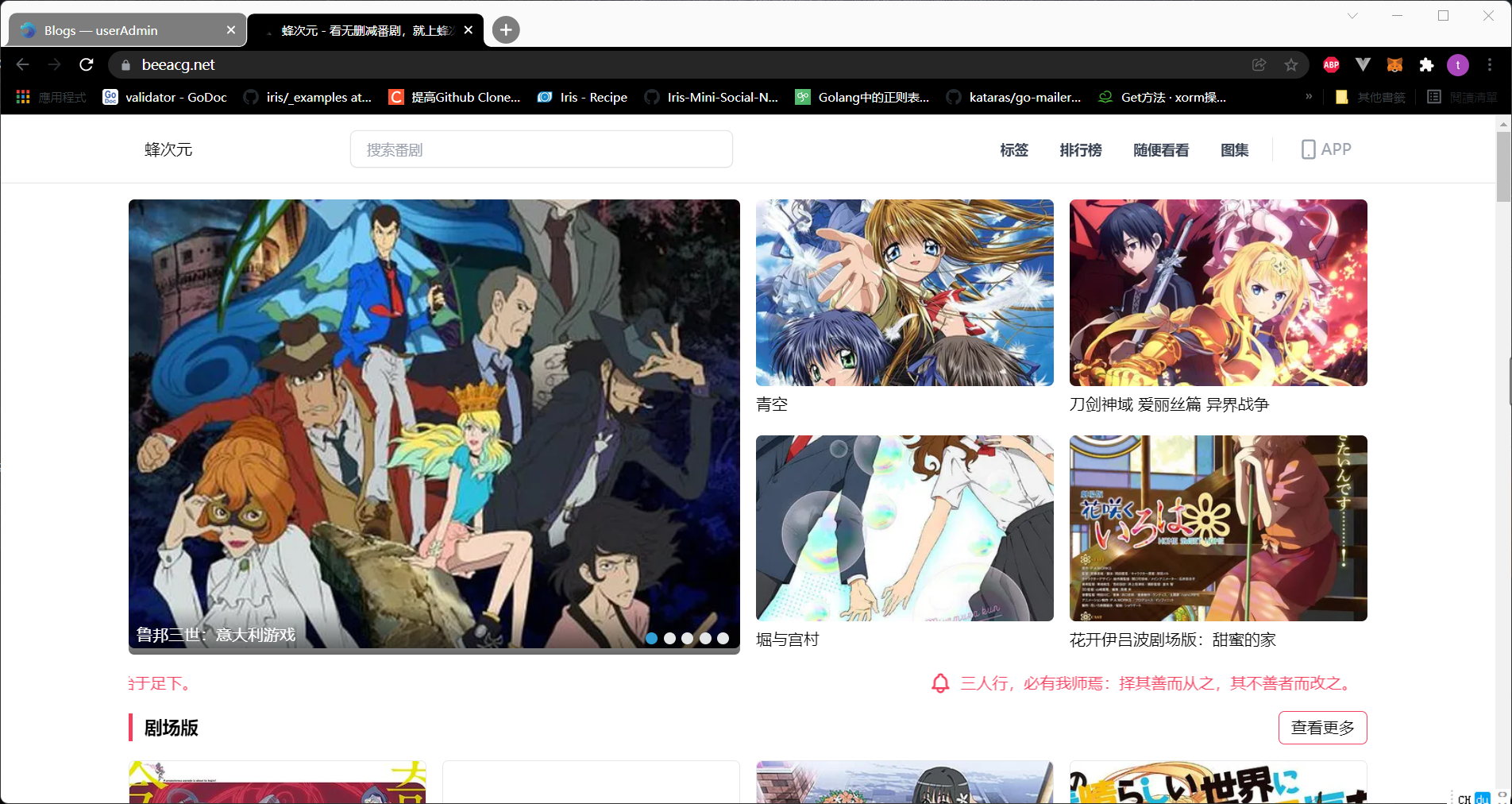Switch to the Blogs — userAdmin tab
The height and width of the screenshot is (804, 1512).
(x=127, y=30)
